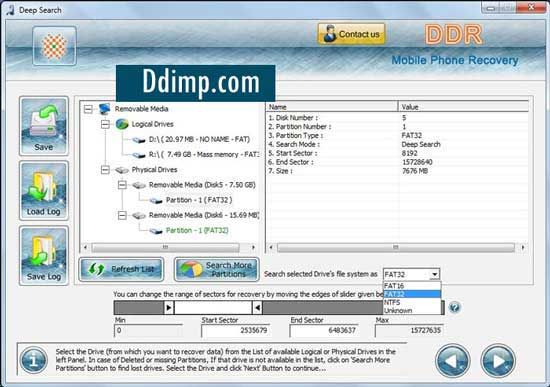Collapse the Removable Media root node
Viewport: 550px width, 387px height.
pyautogui.click(x=88, y=109)
